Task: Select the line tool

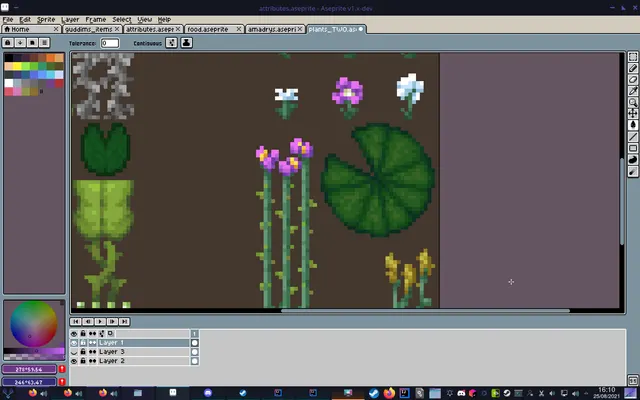Action: point(633,137)
